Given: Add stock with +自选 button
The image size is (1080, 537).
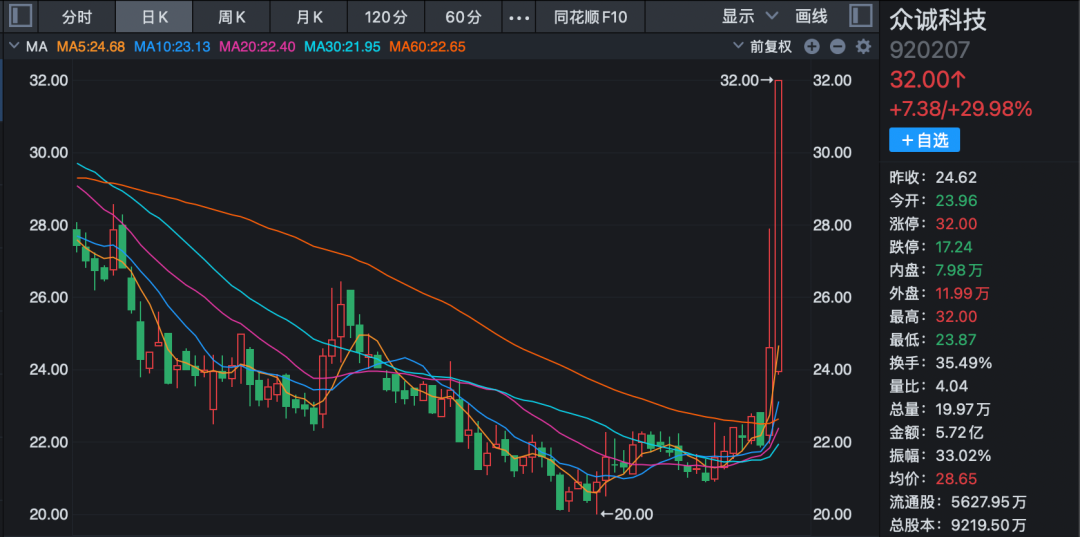Looking at the screenshot, I should click(924, 140).
